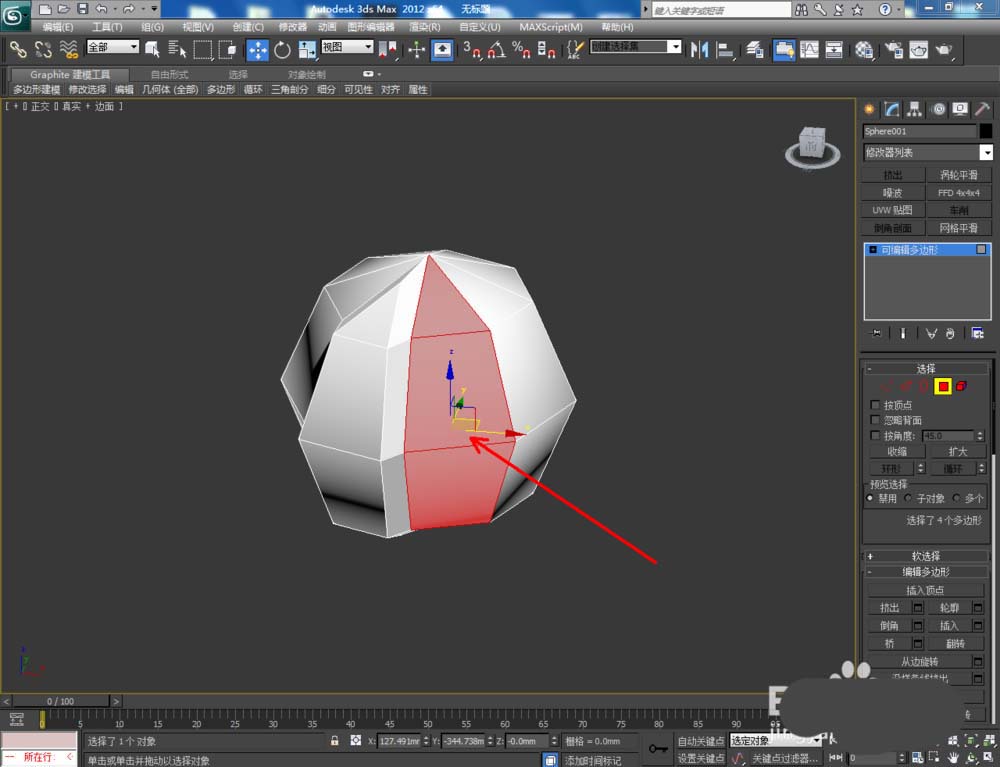Screen dimensions: 1000x767
Task: Click the Pan view hand icon
Action: pos(951,758)
